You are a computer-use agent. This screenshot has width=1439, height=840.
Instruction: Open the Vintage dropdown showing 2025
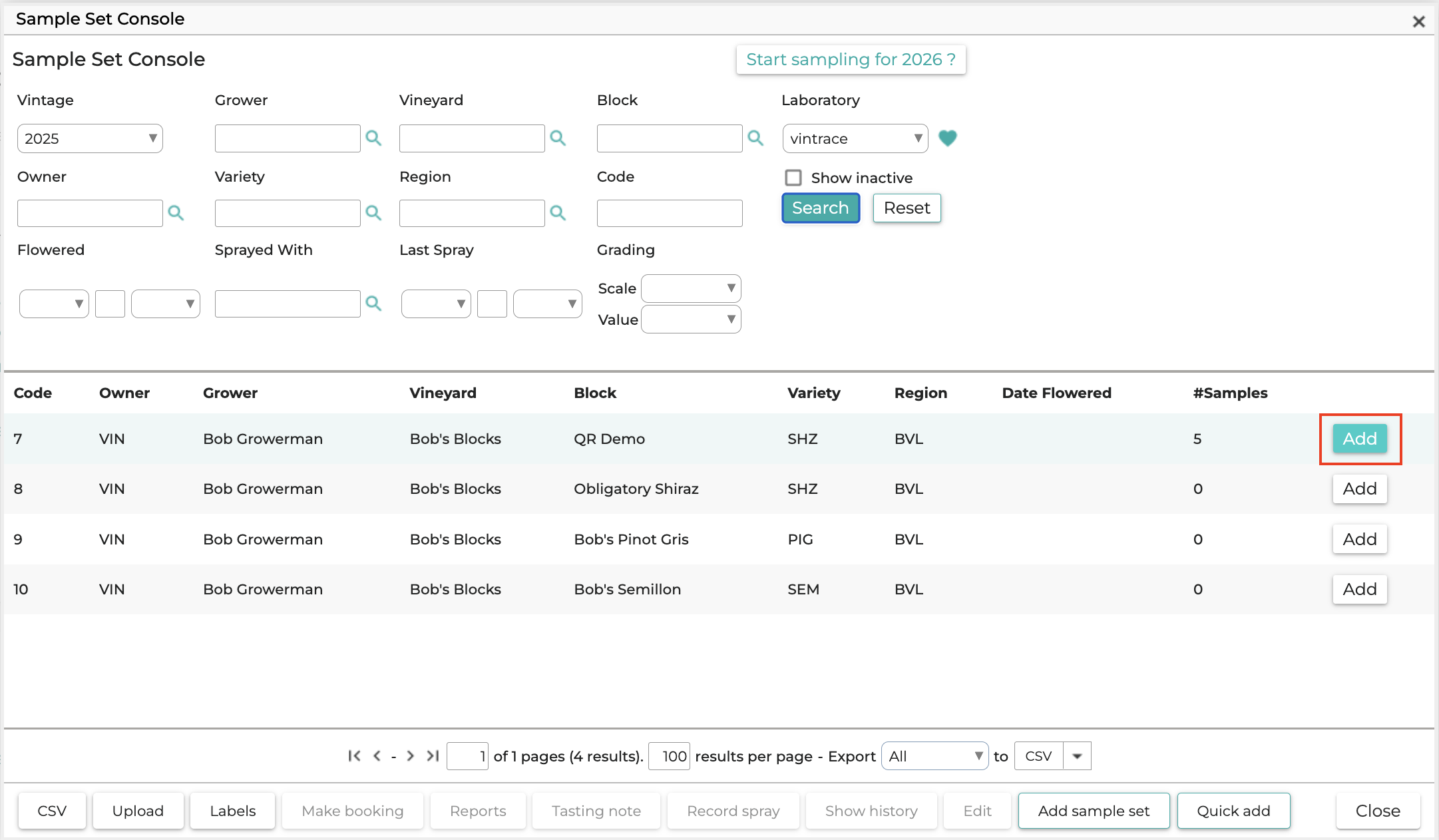[90, 138]
